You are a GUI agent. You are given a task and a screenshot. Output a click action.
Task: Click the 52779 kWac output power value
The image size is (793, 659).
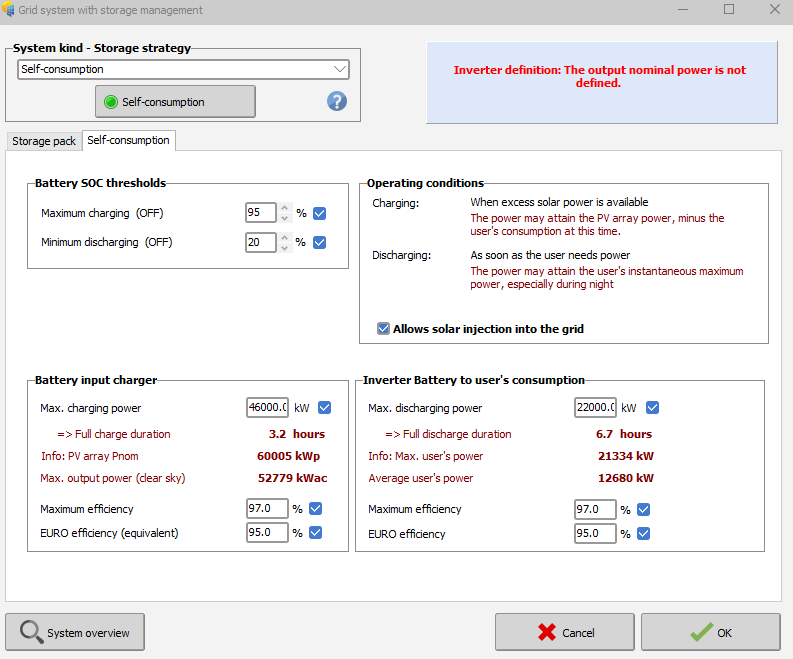[x=292, y=478]
